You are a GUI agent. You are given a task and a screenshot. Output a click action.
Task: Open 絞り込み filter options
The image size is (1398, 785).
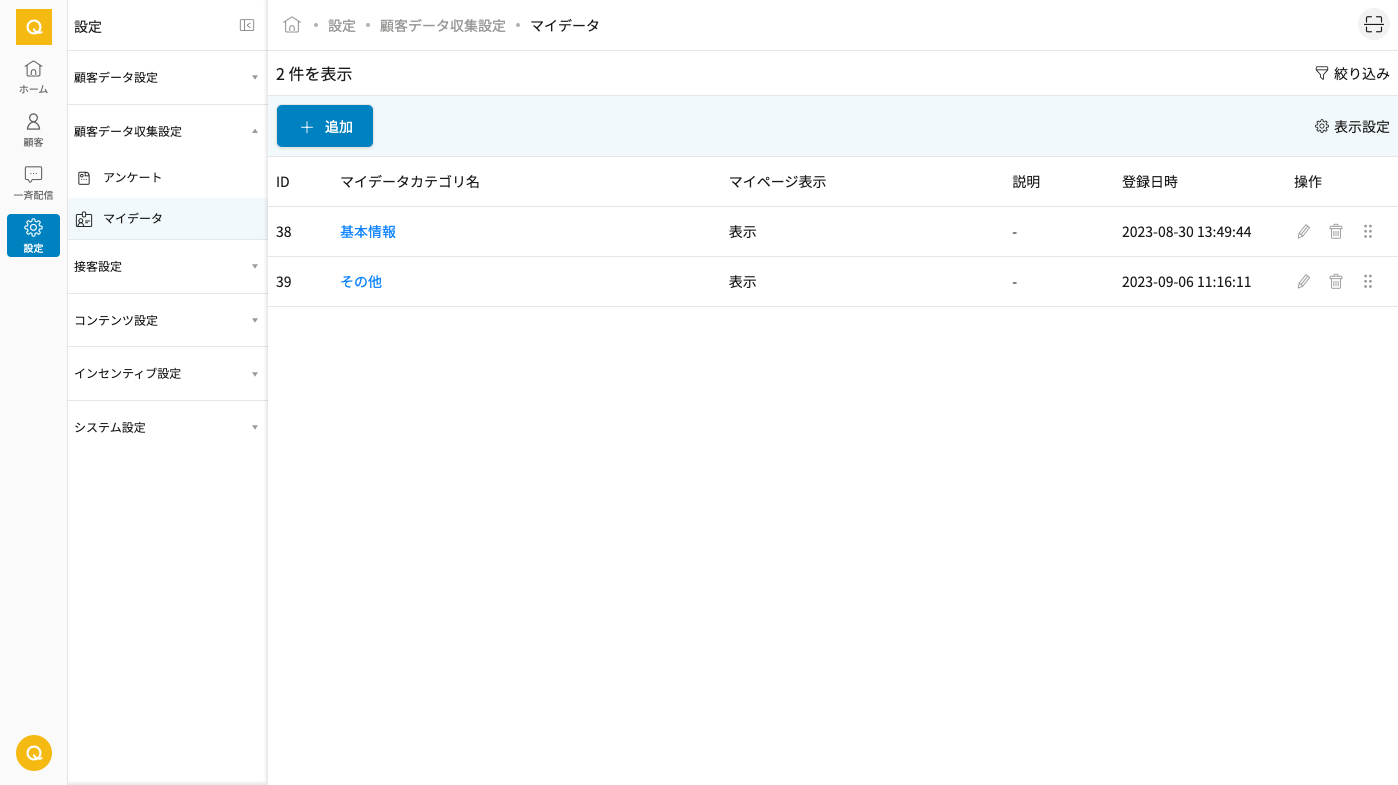coord(1351,73)
